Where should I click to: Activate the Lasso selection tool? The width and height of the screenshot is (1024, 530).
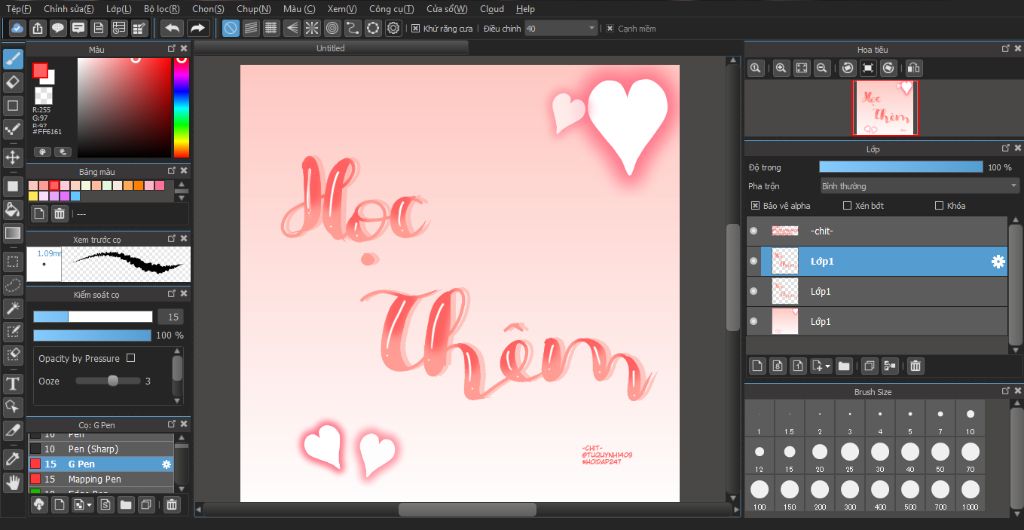13,285
